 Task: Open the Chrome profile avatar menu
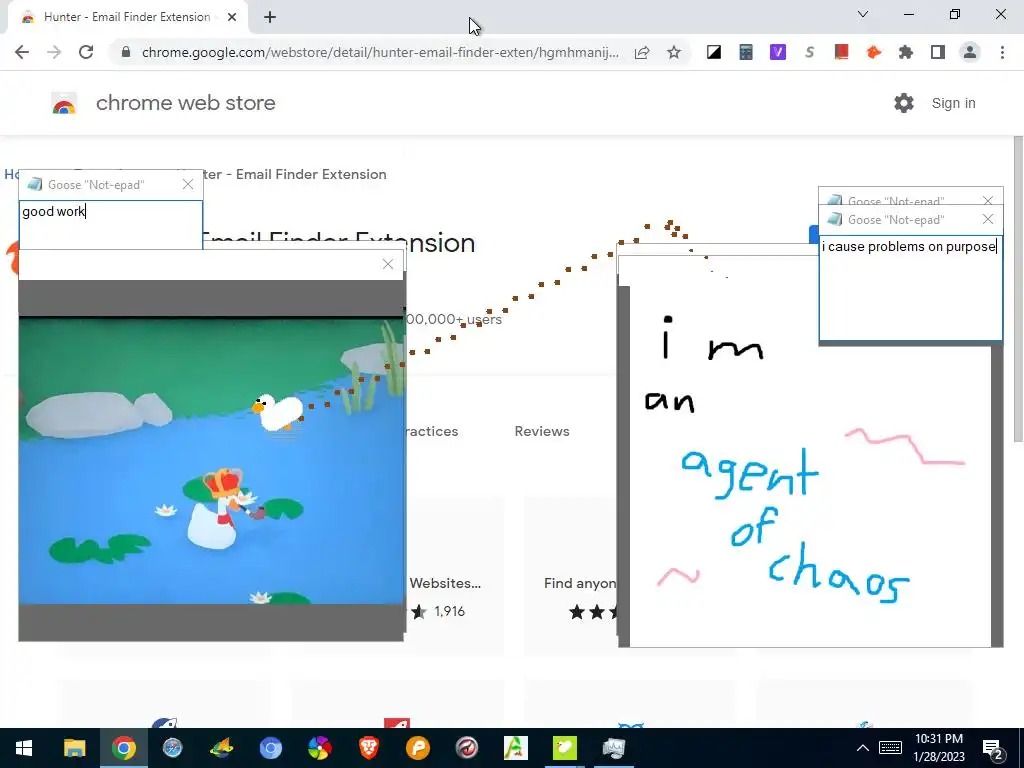coord(970,52)
